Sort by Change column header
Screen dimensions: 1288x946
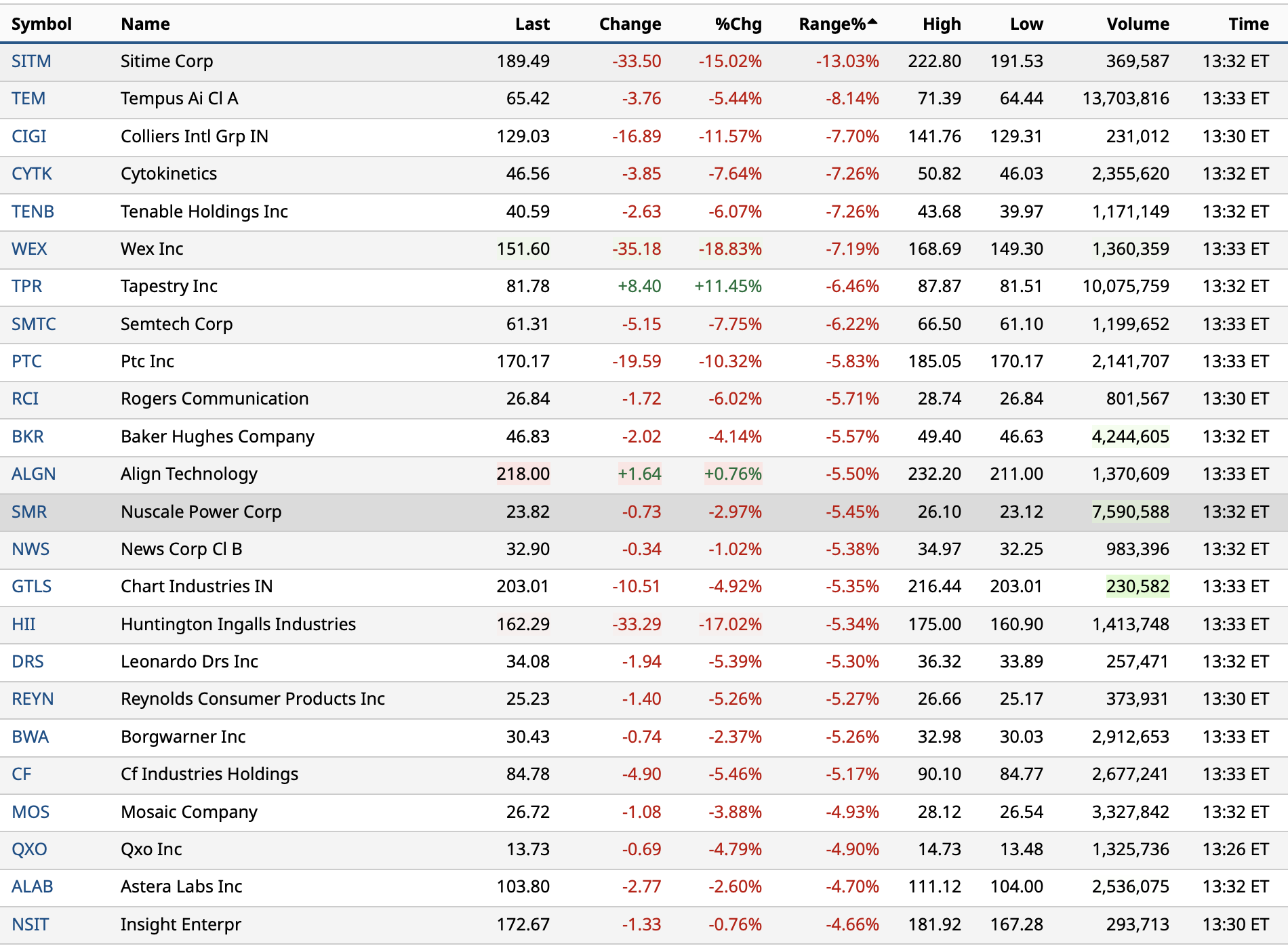pyautogui.click(x=629, y=24)
